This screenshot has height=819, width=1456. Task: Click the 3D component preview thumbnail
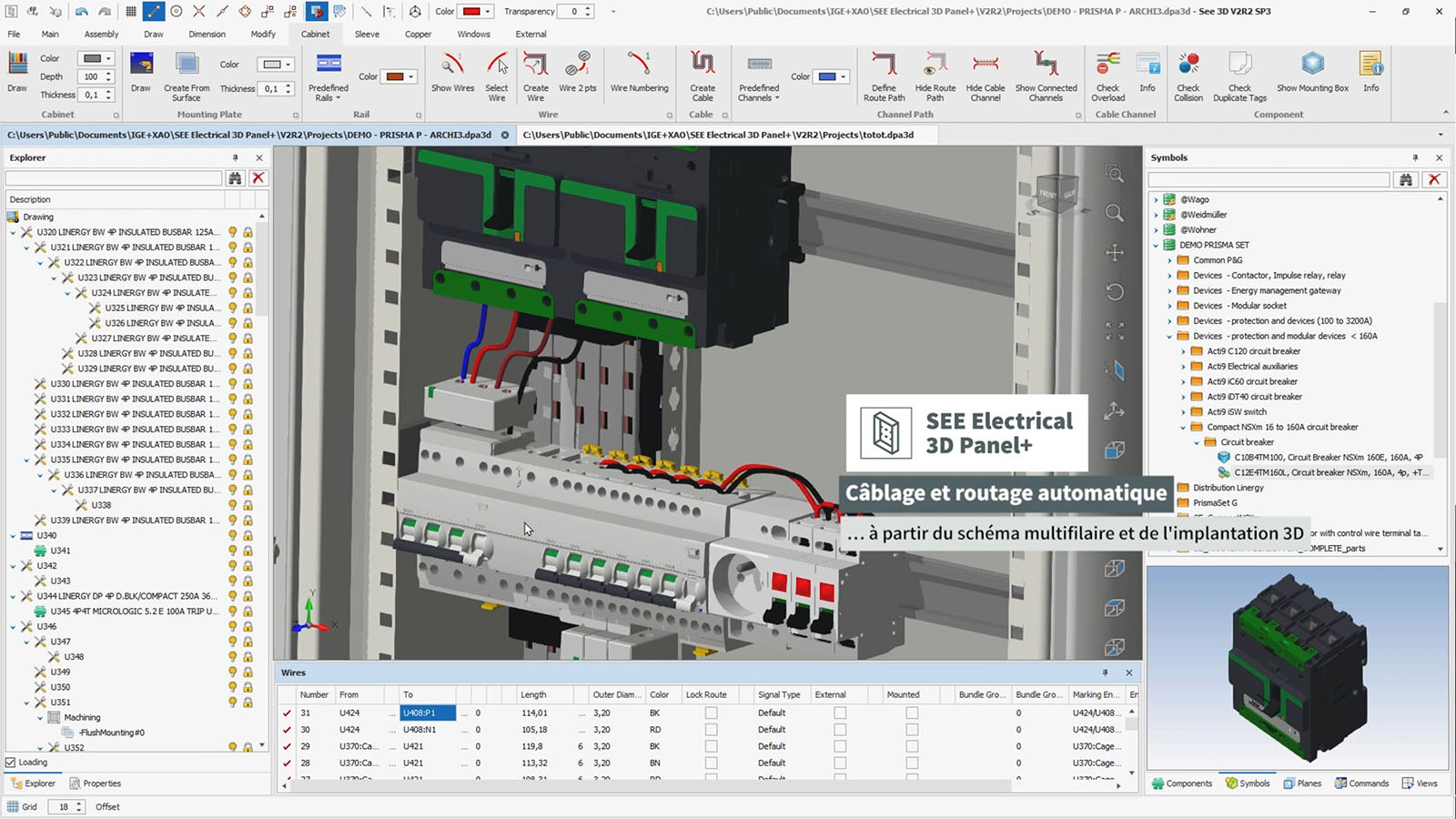[1297, 668]
